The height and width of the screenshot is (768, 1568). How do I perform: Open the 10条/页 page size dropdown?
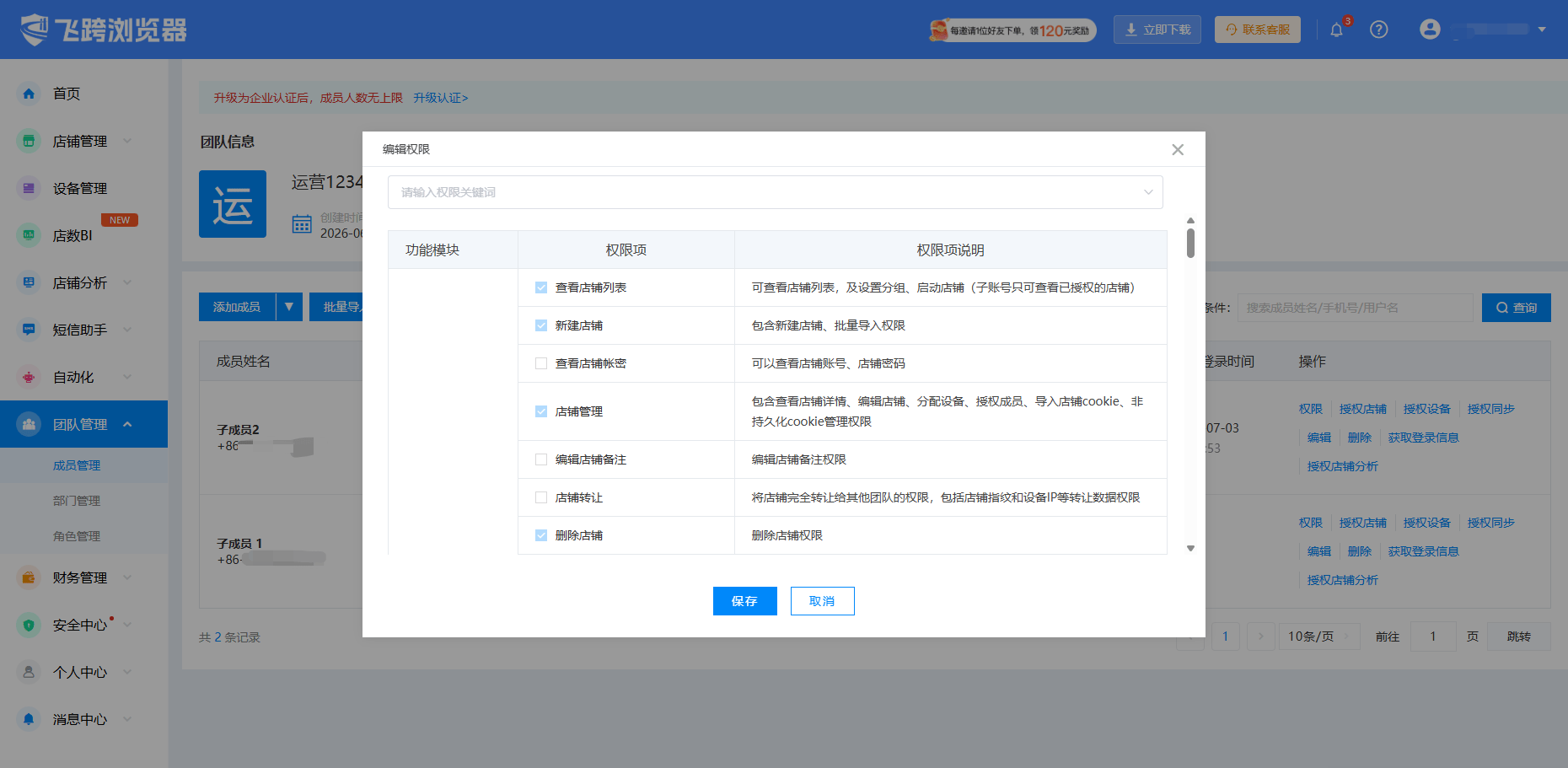tap(1318, 636)
